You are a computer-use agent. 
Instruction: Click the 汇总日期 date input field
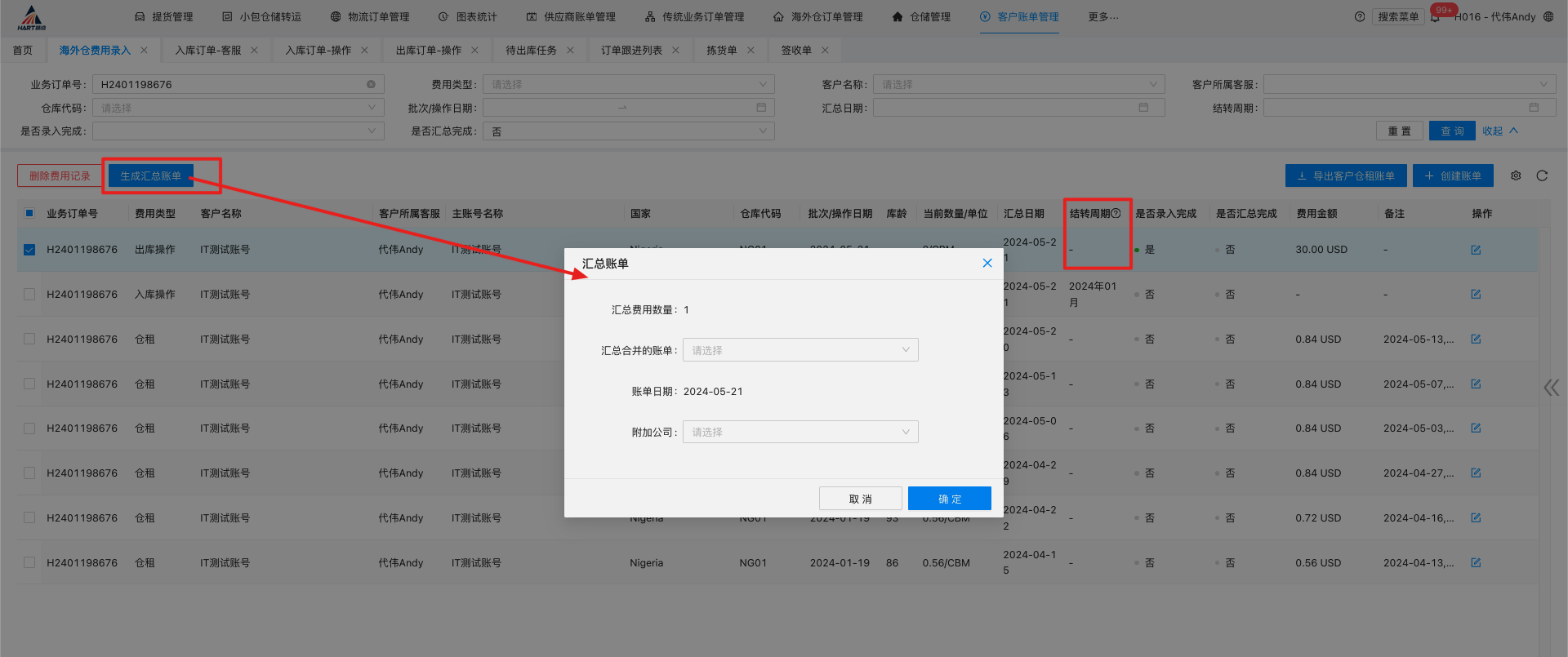click(1018, 108)
